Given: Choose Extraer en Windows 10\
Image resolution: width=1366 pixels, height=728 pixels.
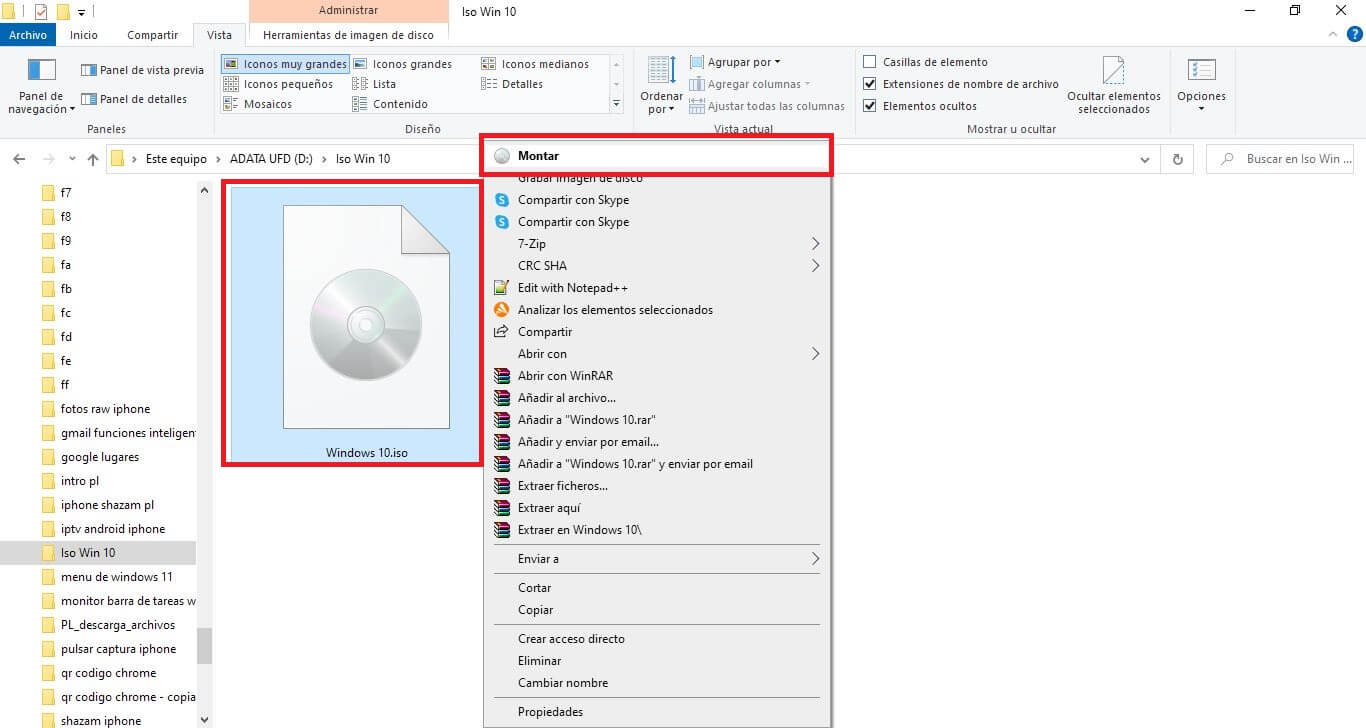Looking at the screenshot, I should coord(656,530).
